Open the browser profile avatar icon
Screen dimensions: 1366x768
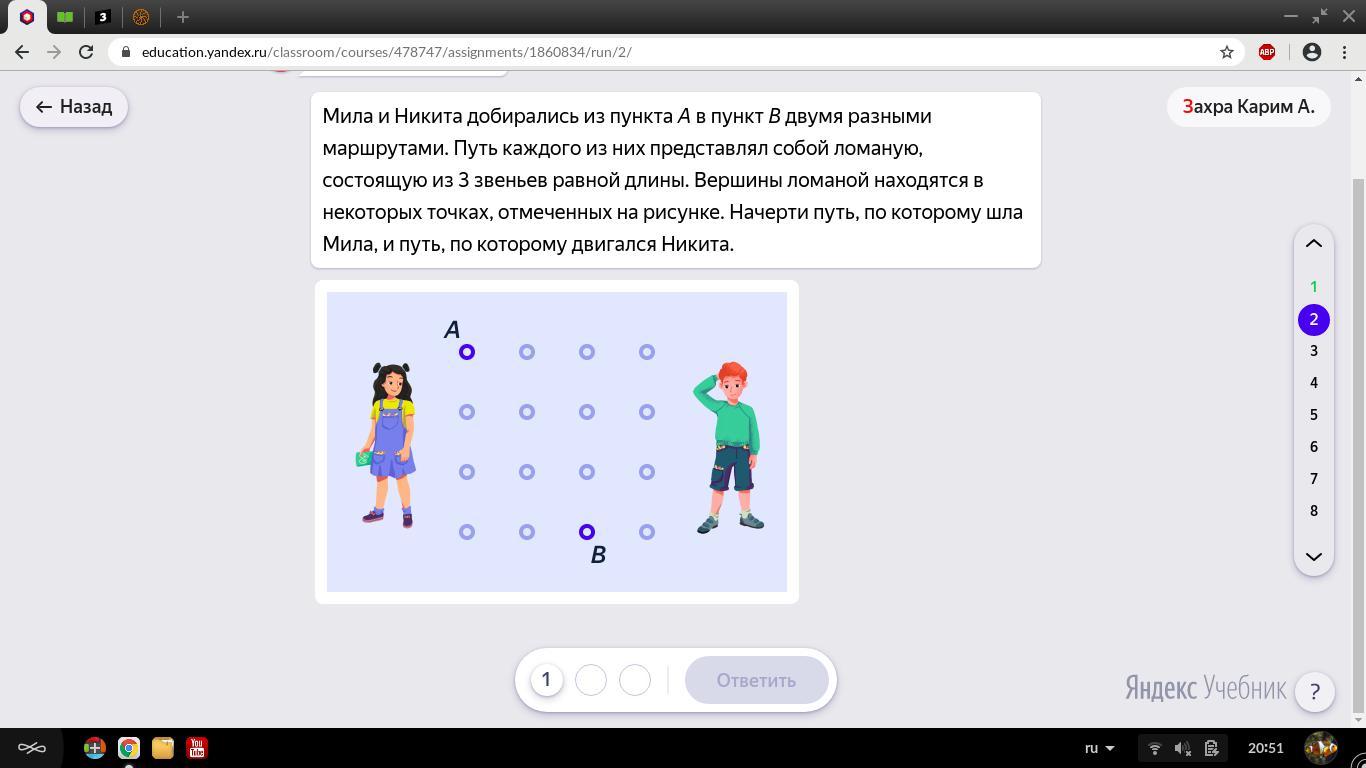point(1312,52)
